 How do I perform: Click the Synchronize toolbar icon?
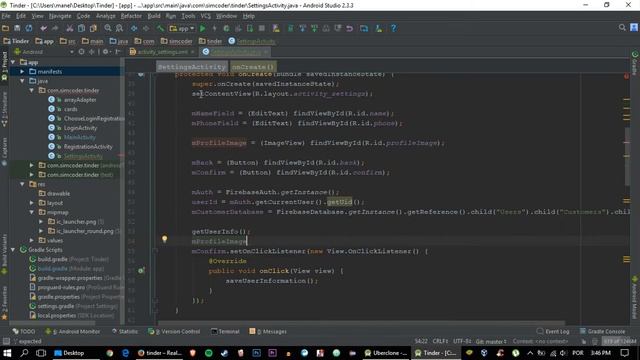(29, 29)
